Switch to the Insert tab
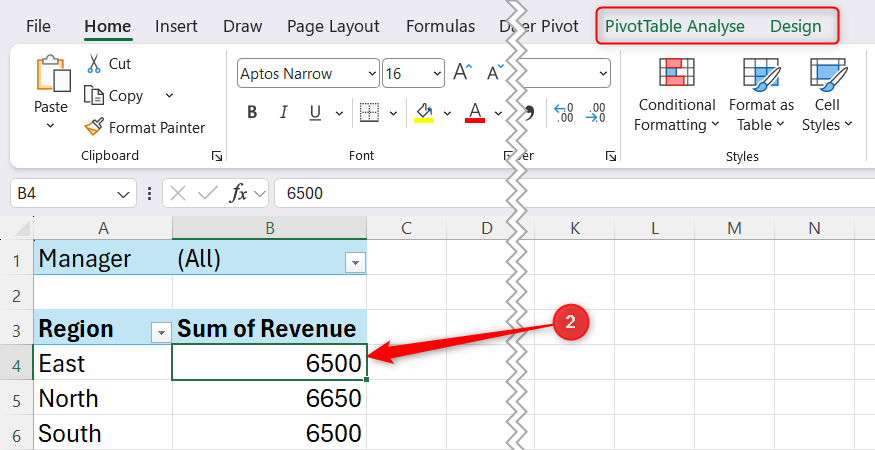Image resolution: width=875 pixels, height=450 pixels. click(x=176, y=26)
